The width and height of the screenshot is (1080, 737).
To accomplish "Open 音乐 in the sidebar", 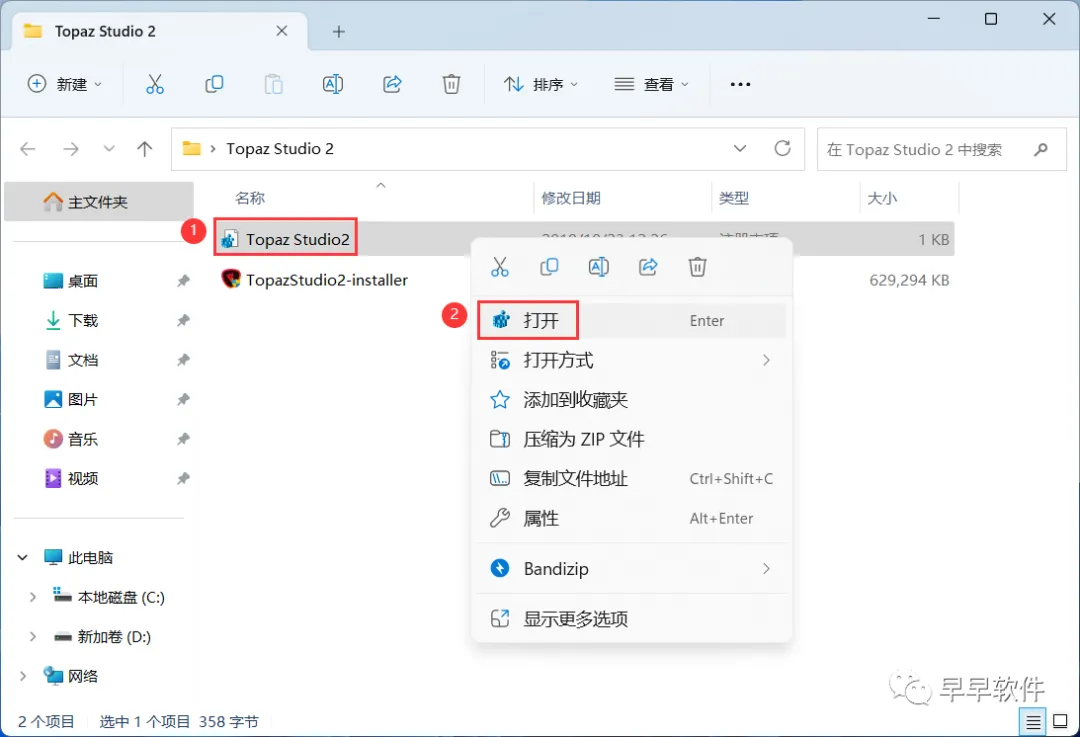I will pos(83,439).
